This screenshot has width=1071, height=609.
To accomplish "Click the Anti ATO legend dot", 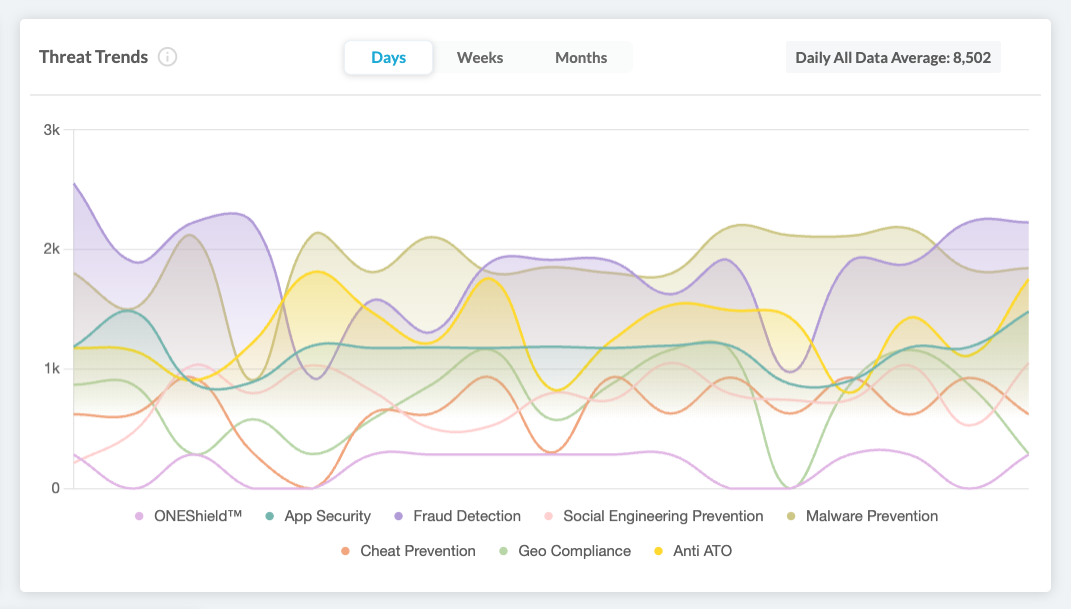I will (658, 551).
